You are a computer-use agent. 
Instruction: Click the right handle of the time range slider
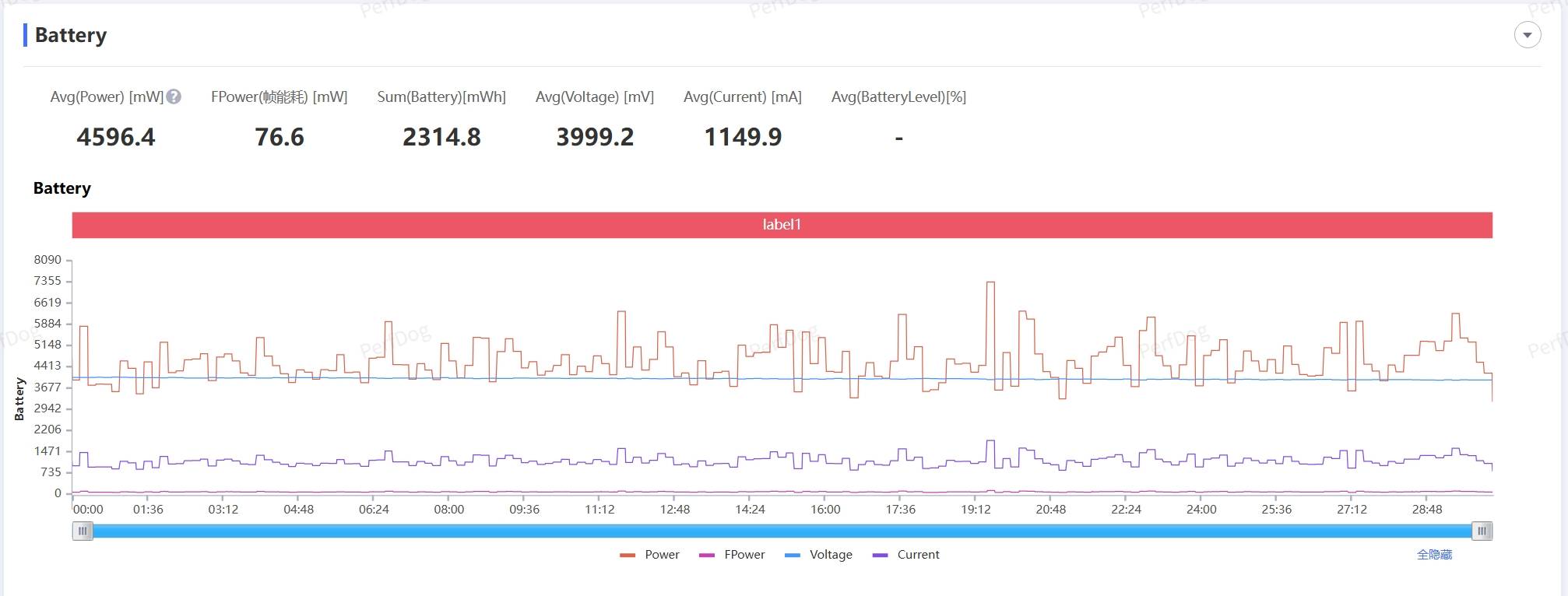click(1482, 531)
